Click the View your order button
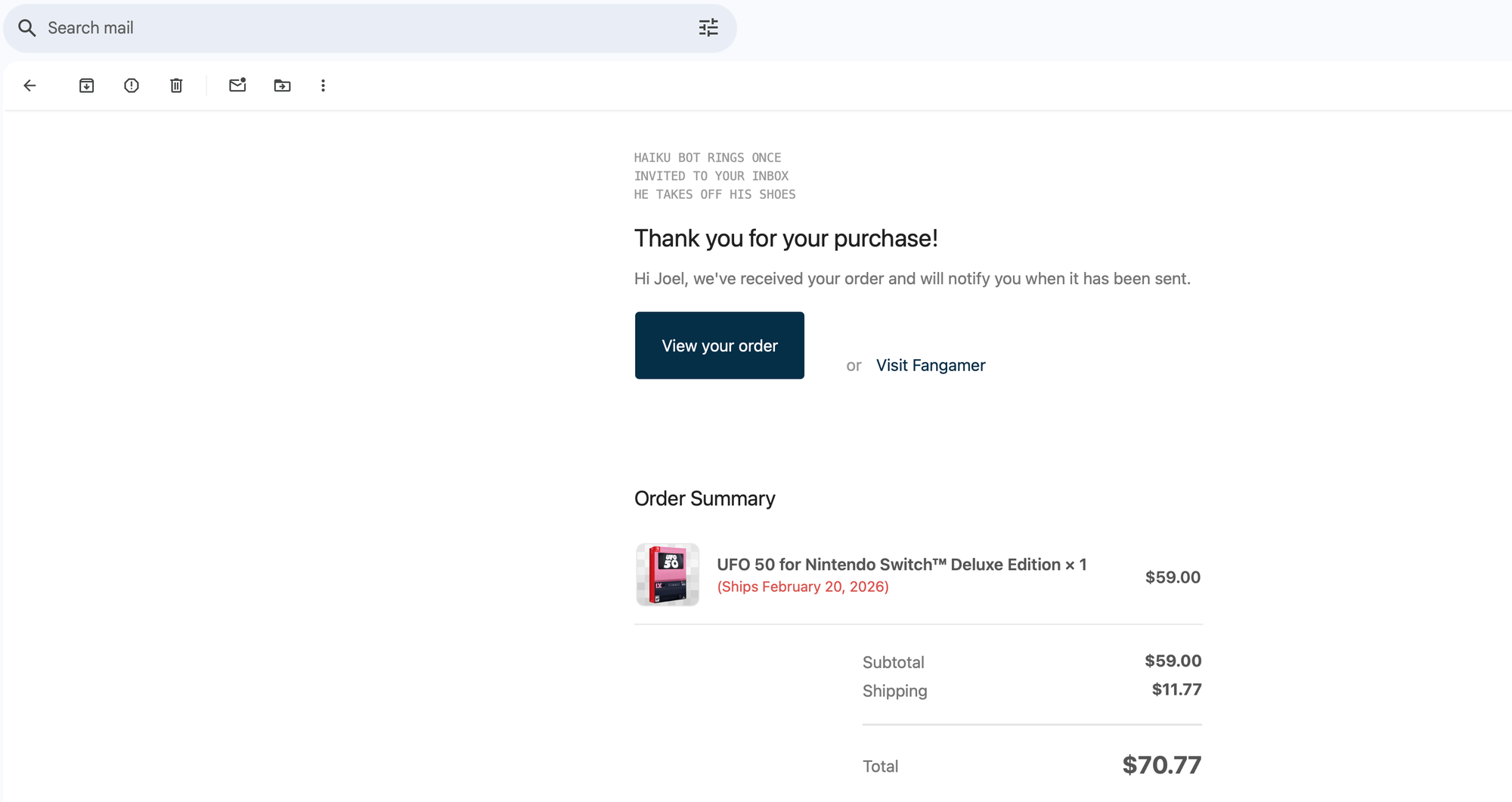Viewport: 1512px width, 802px height. (720, 345)
